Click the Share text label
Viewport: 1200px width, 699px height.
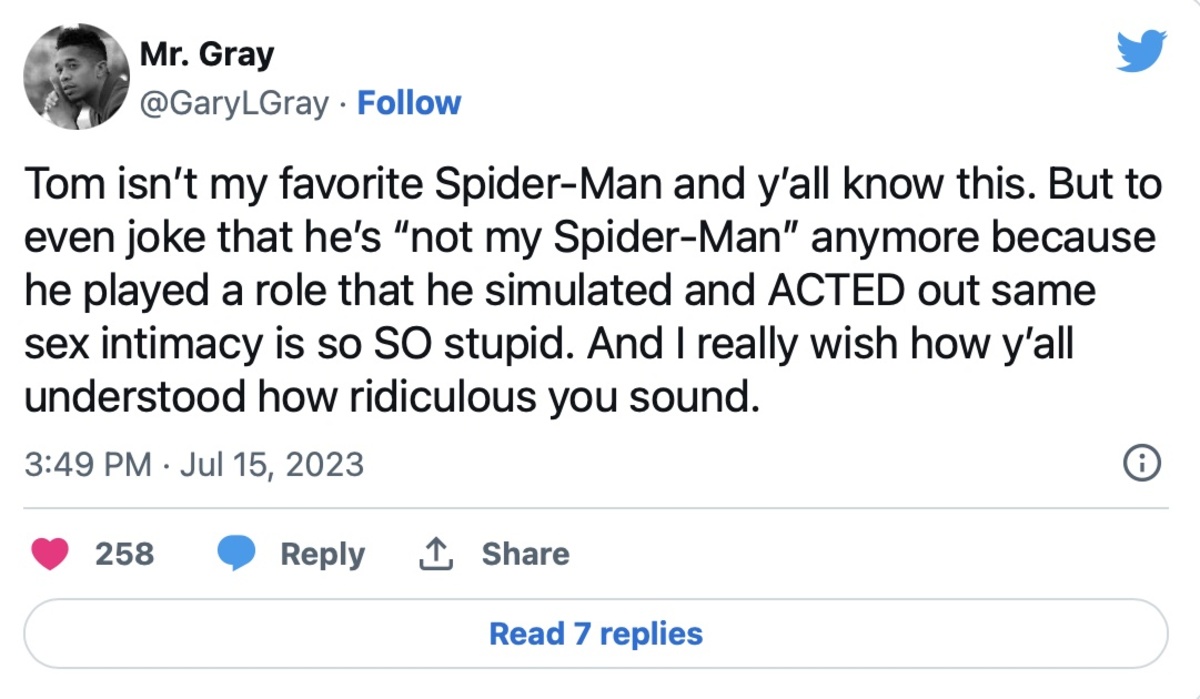point(525,554)
